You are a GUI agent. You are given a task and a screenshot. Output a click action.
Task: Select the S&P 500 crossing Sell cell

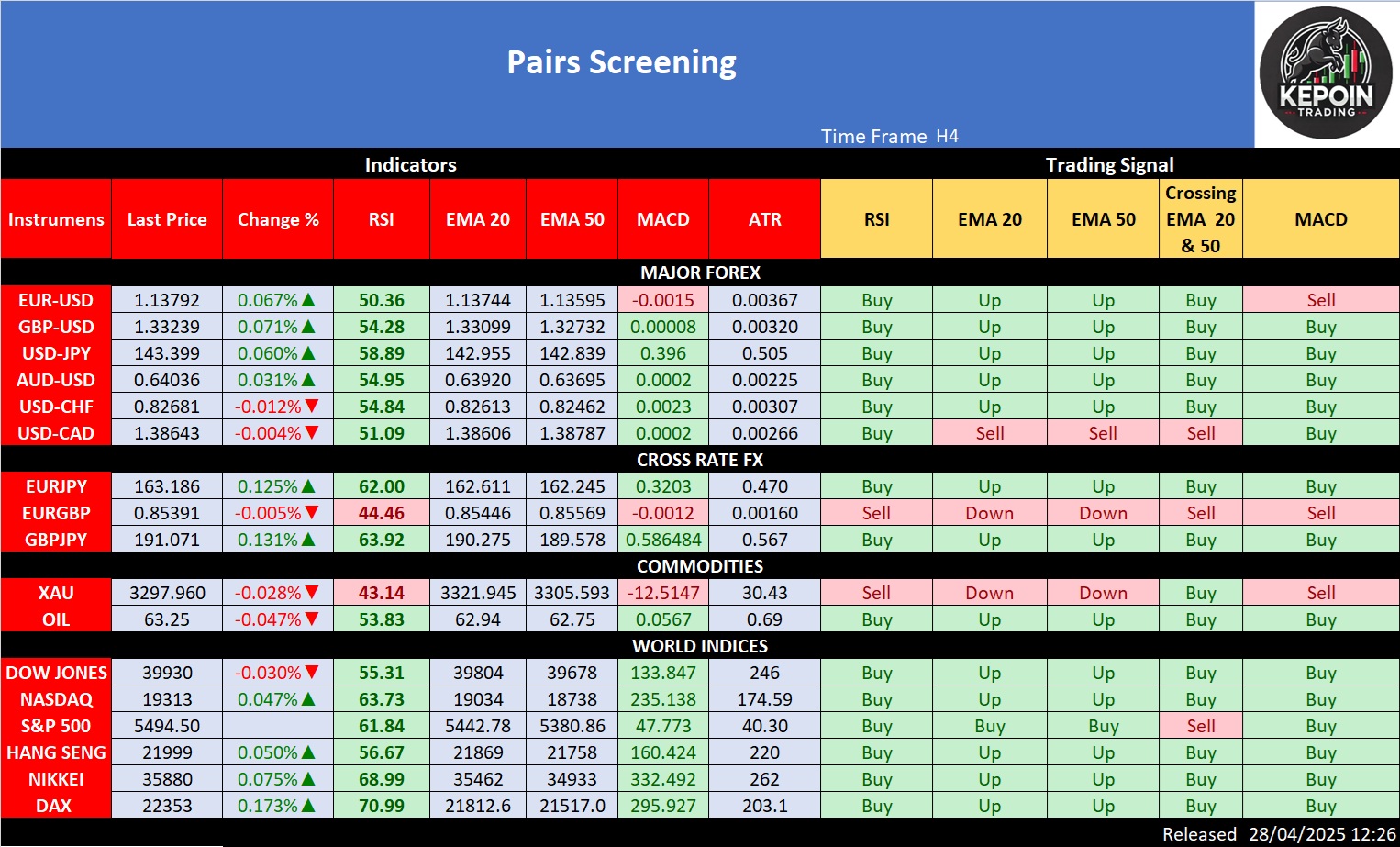coord(1200,726)
